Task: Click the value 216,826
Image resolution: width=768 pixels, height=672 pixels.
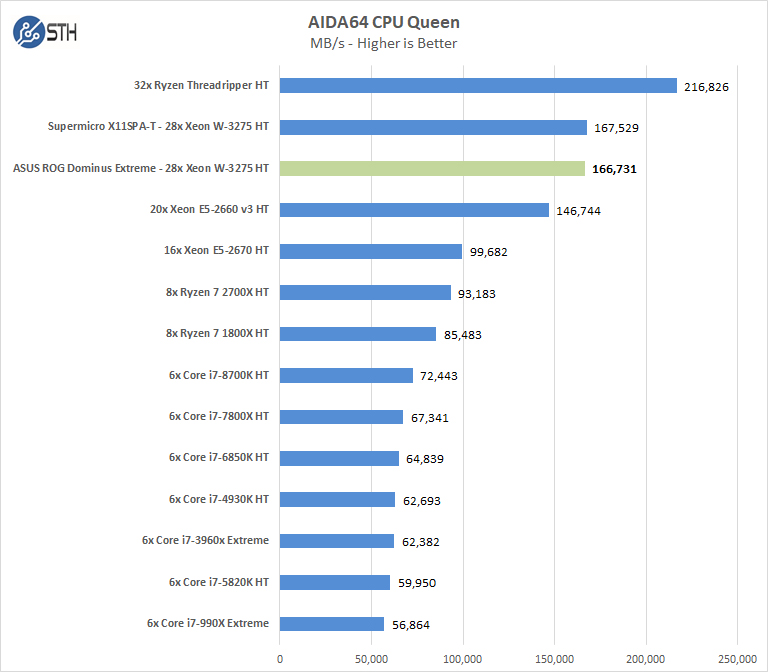Action: (x=706, y=87)
